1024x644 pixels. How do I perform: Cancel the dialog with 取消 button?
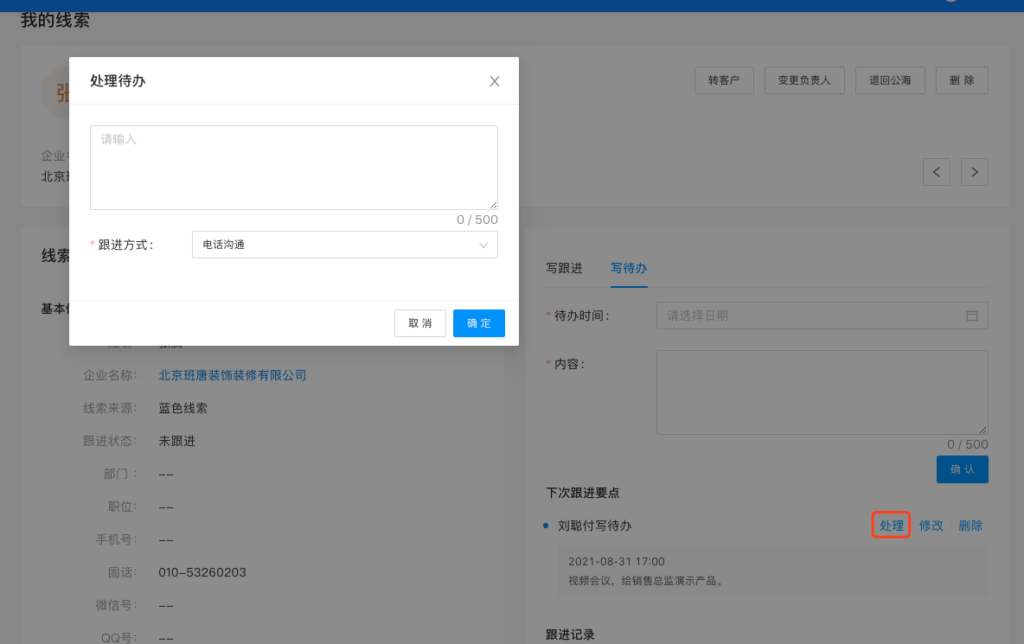420,323
